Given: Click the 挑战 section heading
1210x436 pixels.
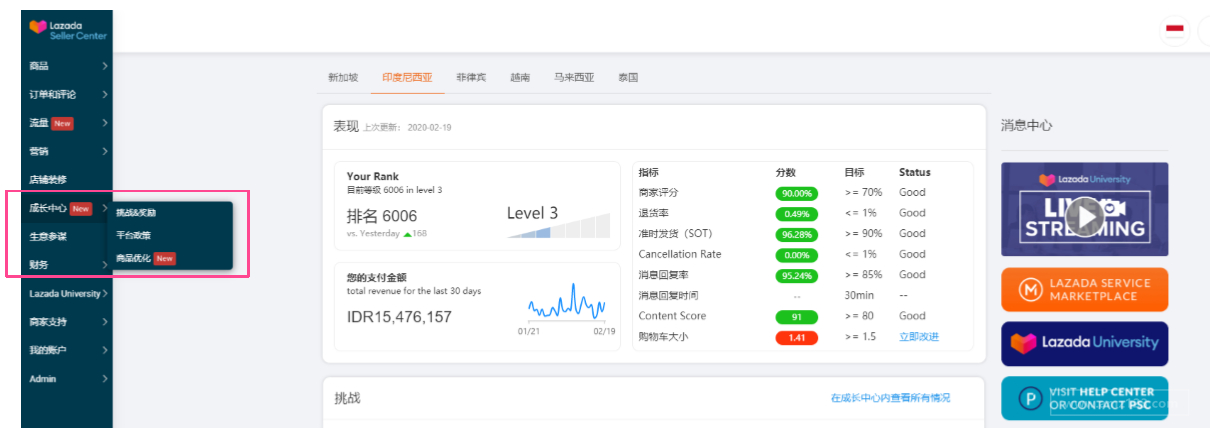Looking at the screenshot, I should [x=347, y=398].
